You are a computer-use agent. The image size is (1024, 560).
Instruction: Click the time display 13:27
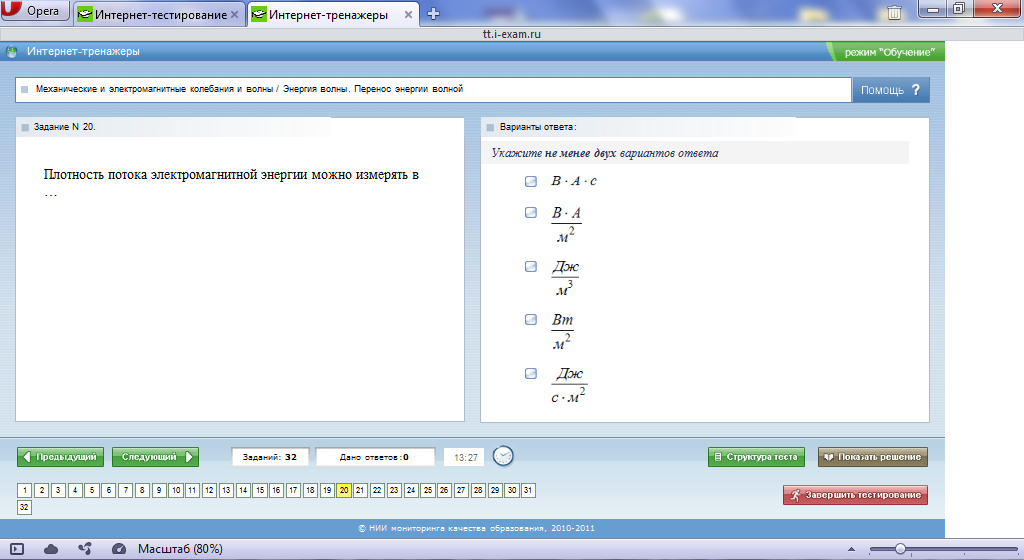click(466, 458)
